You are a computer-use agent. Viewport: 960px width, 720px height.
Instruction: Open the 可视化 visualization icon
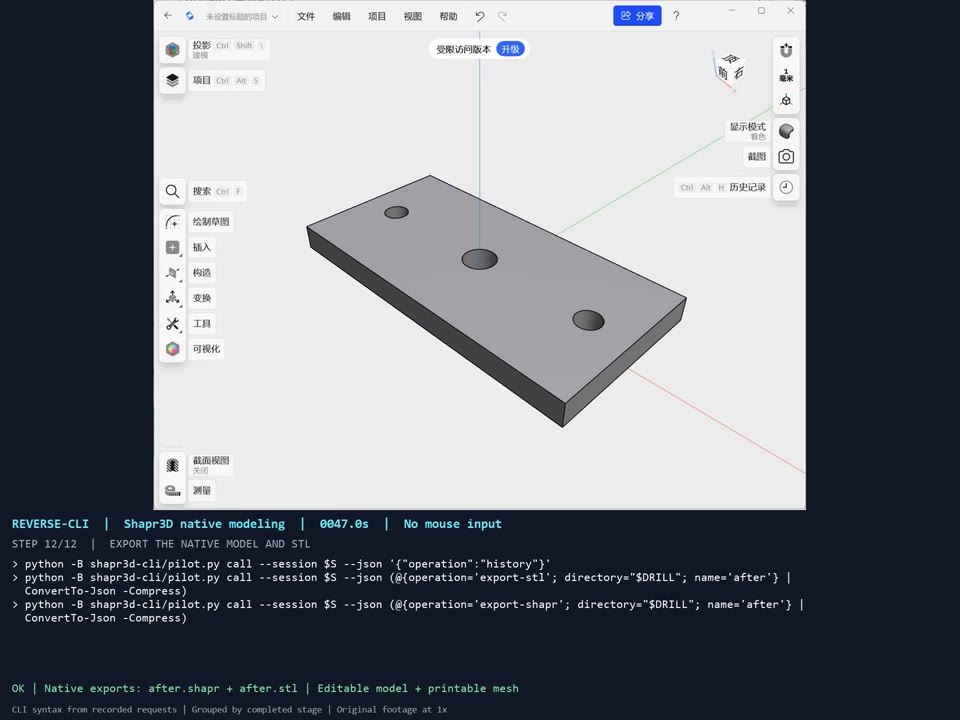(173, 349)
